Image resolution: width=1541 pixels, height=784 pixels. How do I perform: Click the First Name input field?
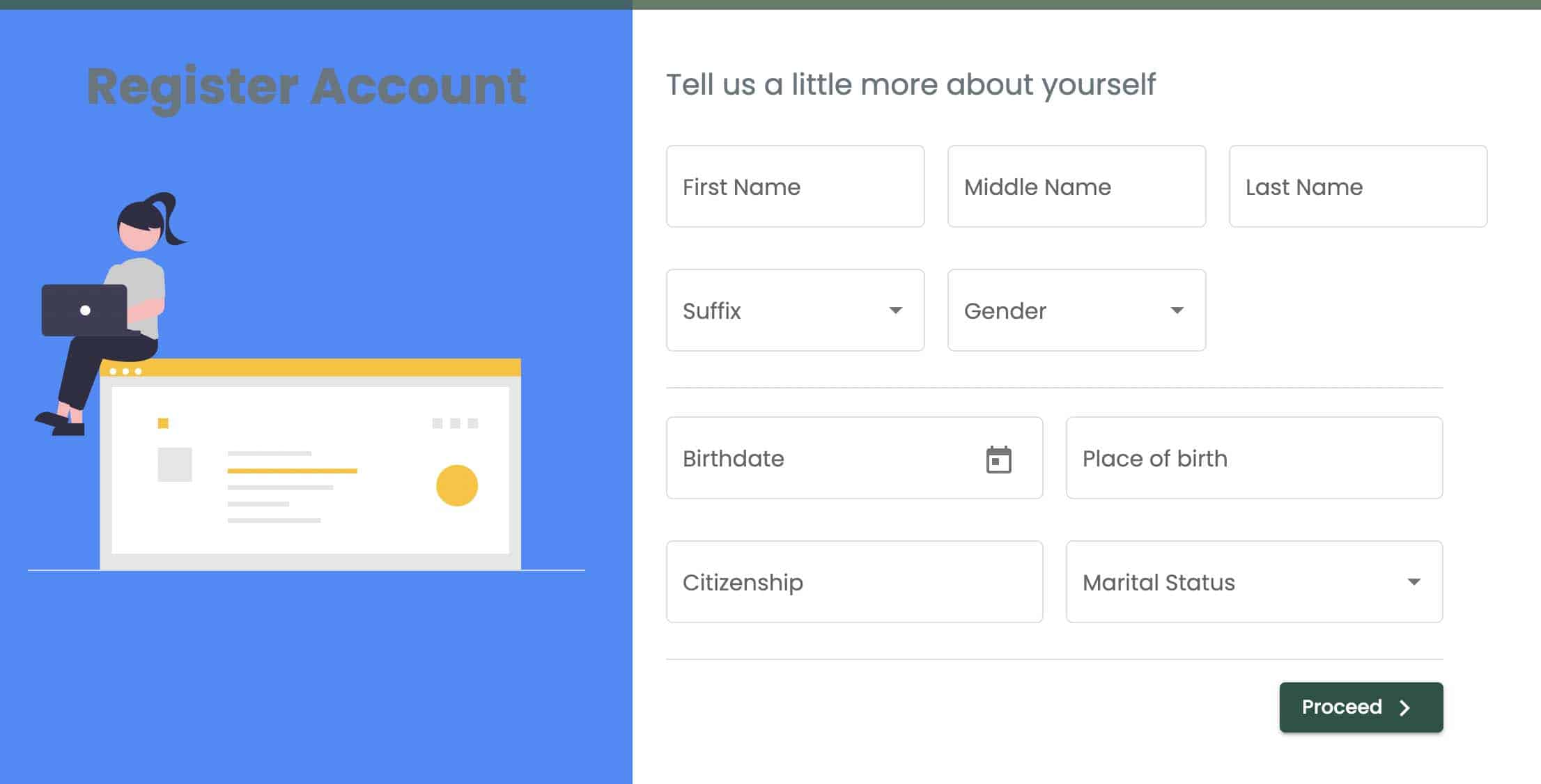coord(795,187)
